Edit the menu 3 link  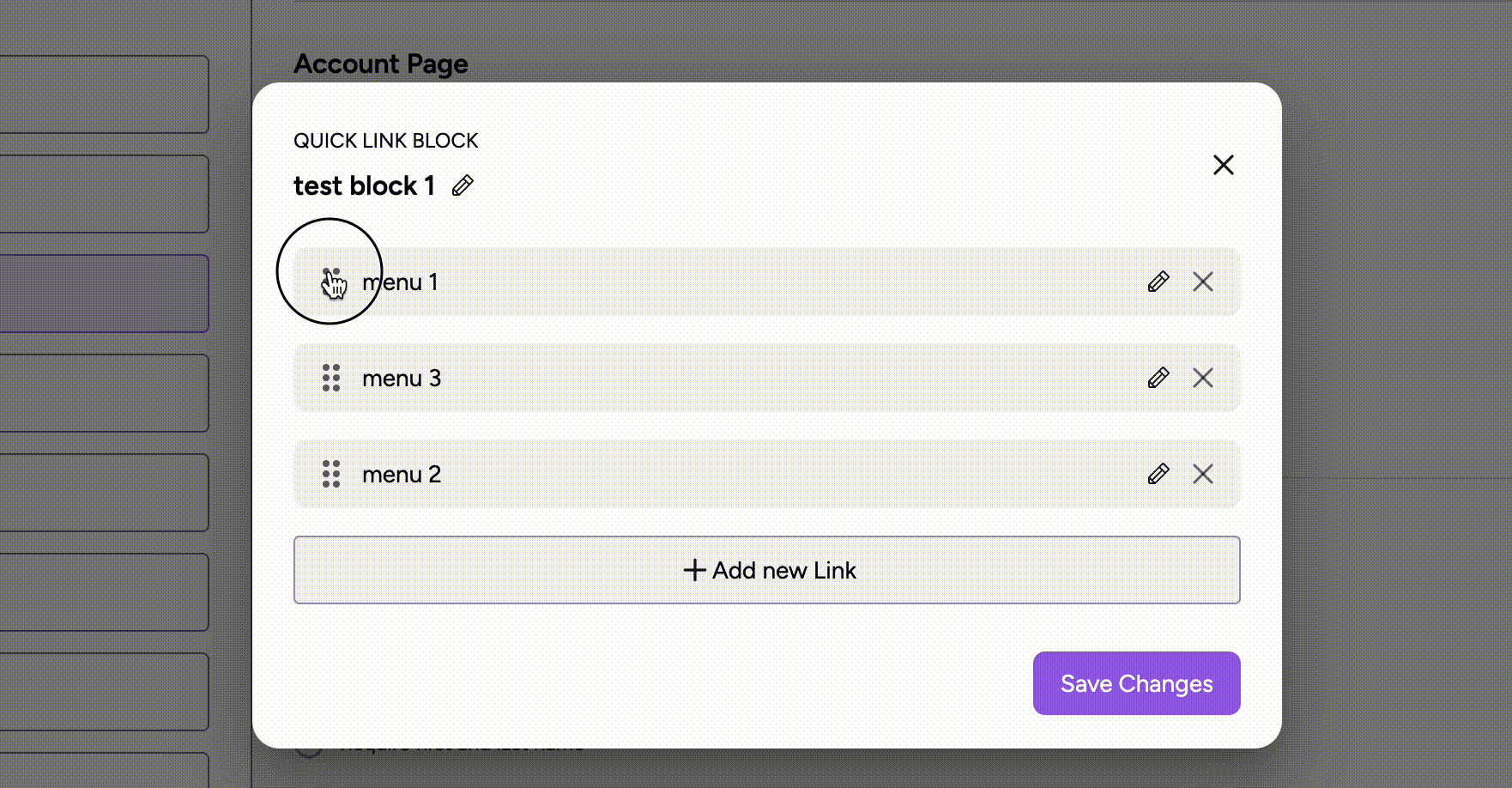coord(1158,378)
